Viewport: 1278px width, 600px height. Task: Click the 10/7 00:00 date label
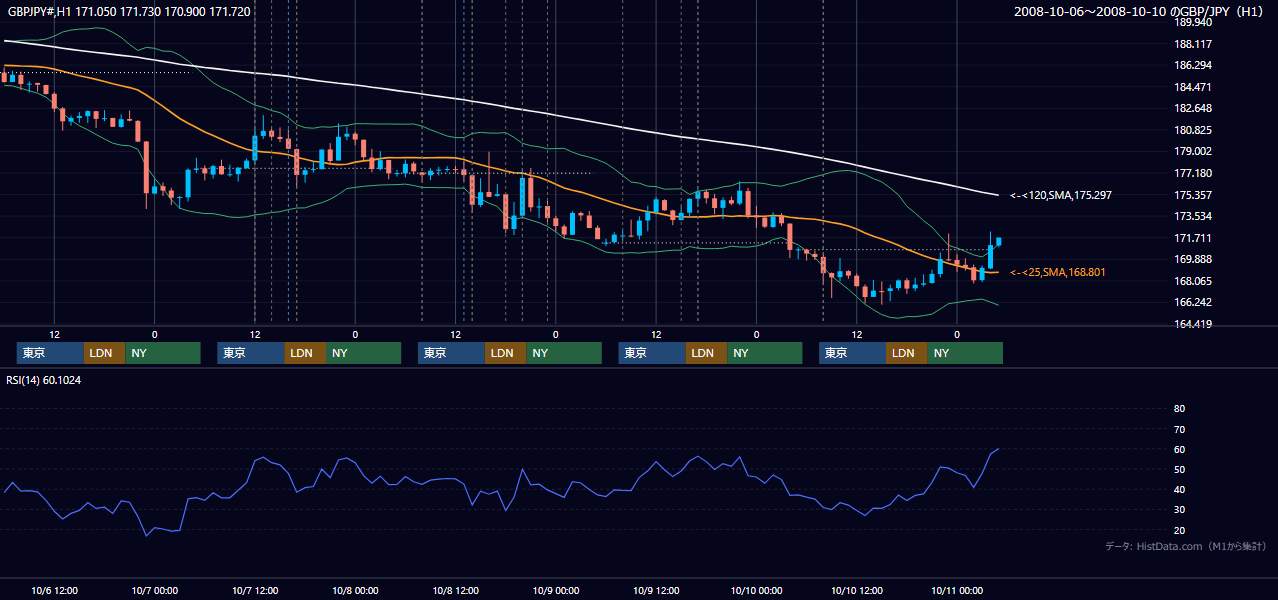tap(154, 590)
